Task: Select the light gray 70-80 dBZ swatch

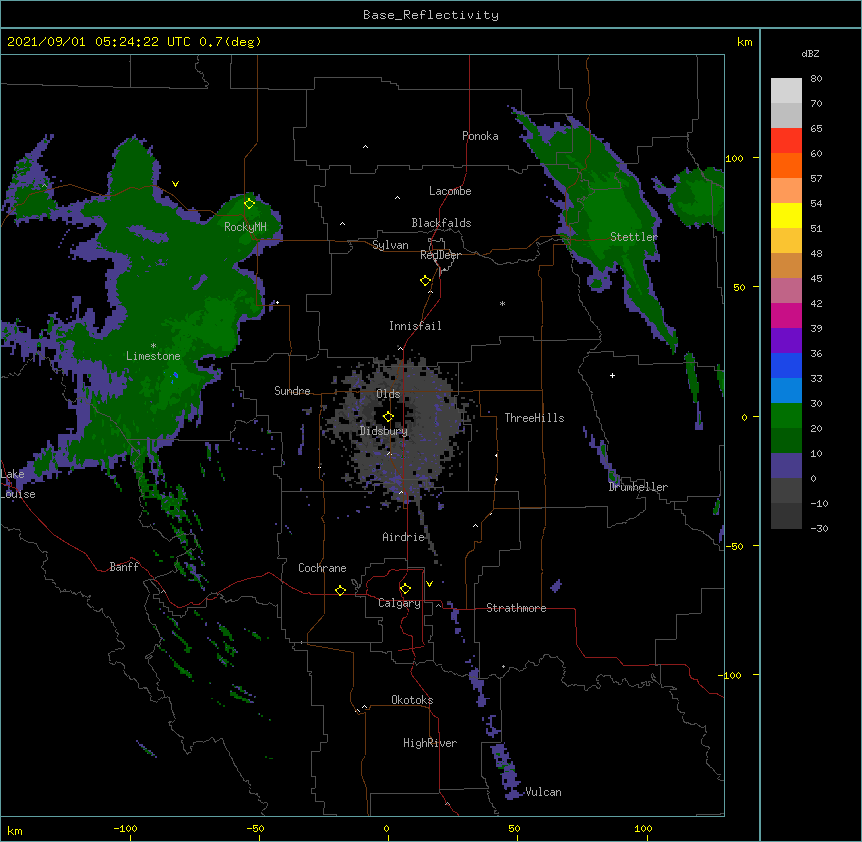Action: (786, 90)
